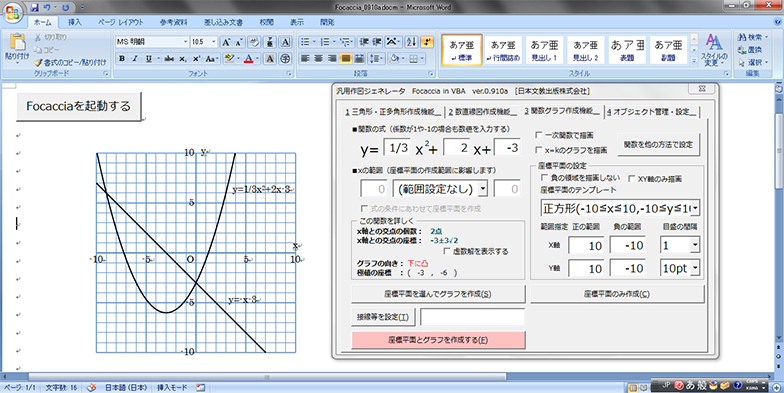Apply character shading icon

[x=270, y=58]
